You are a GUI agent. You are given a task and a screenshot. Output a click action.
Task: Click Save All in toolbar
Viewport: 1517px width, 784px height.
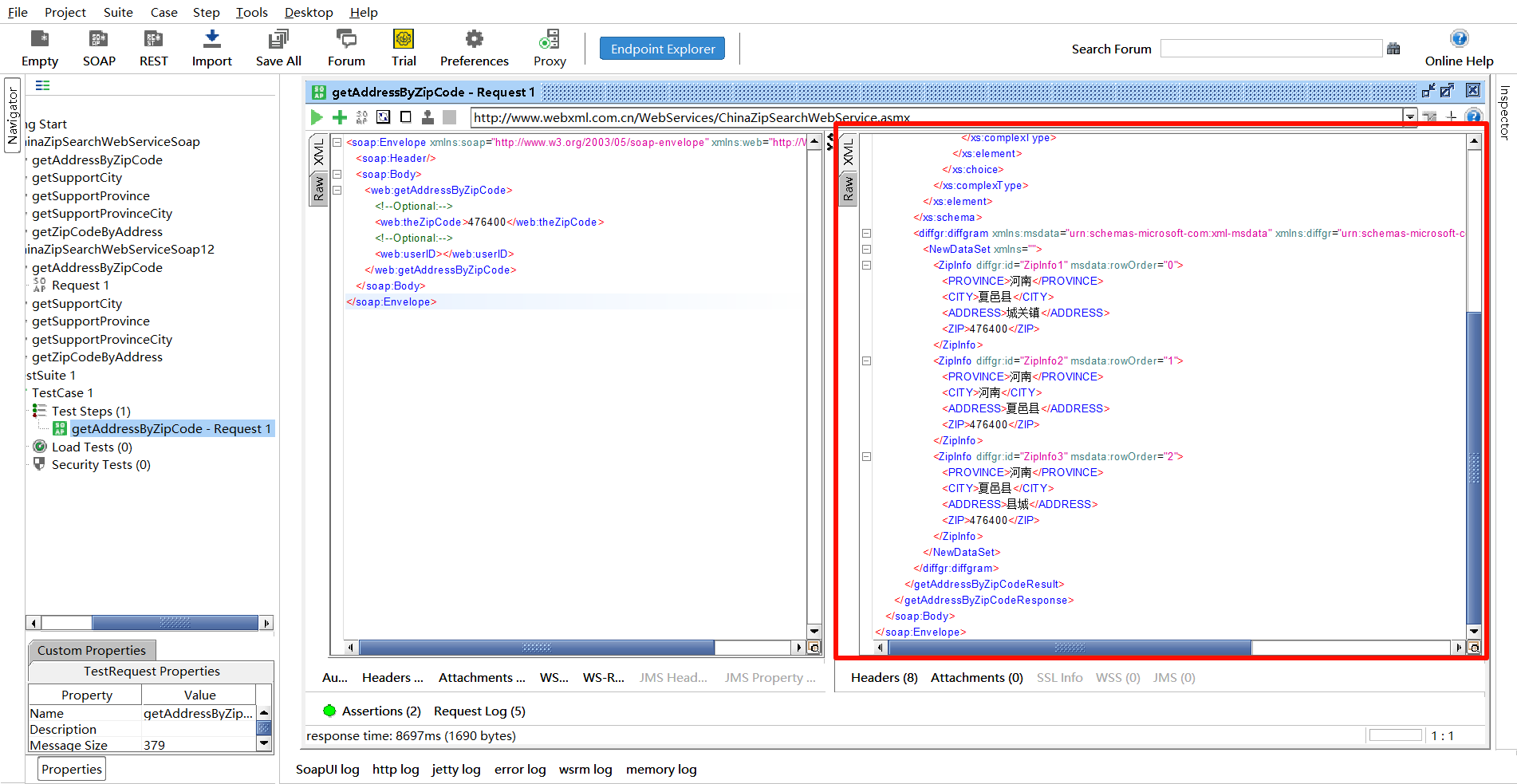click(278, 48)
